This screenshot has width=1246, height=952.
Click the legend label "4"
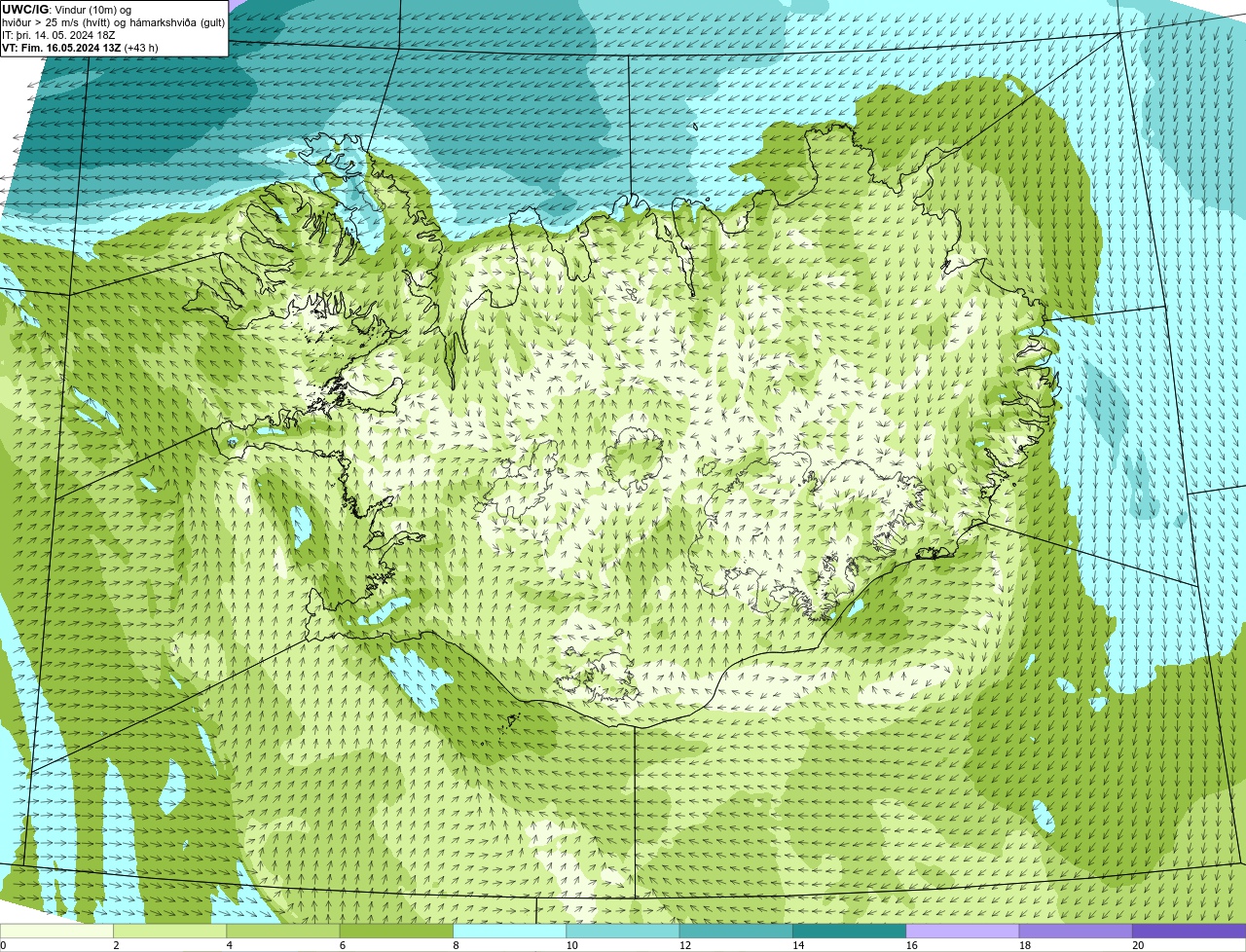click(229, 945)
